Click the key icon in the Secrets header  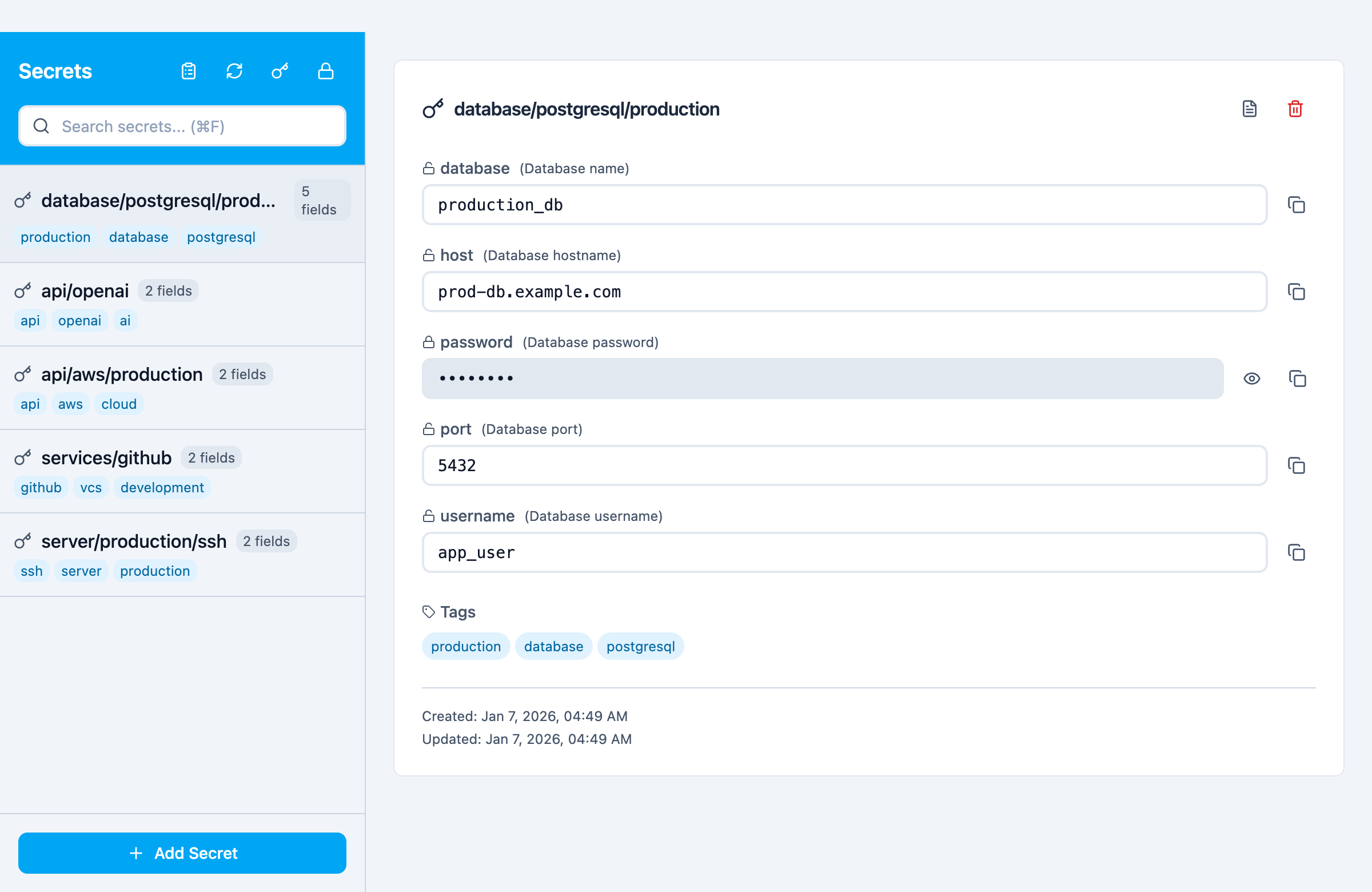tap(280, 71)
